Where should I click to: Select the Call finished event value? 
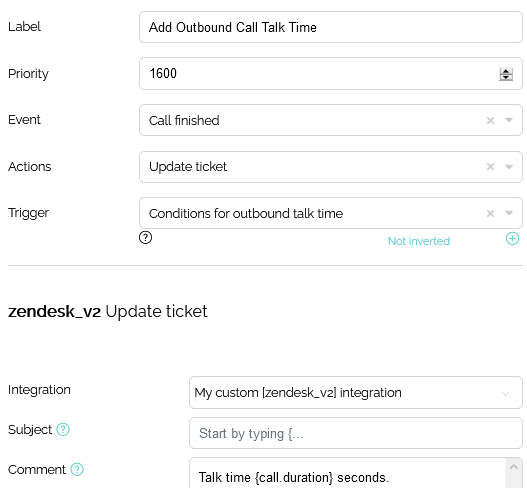[x=184, y=120]
